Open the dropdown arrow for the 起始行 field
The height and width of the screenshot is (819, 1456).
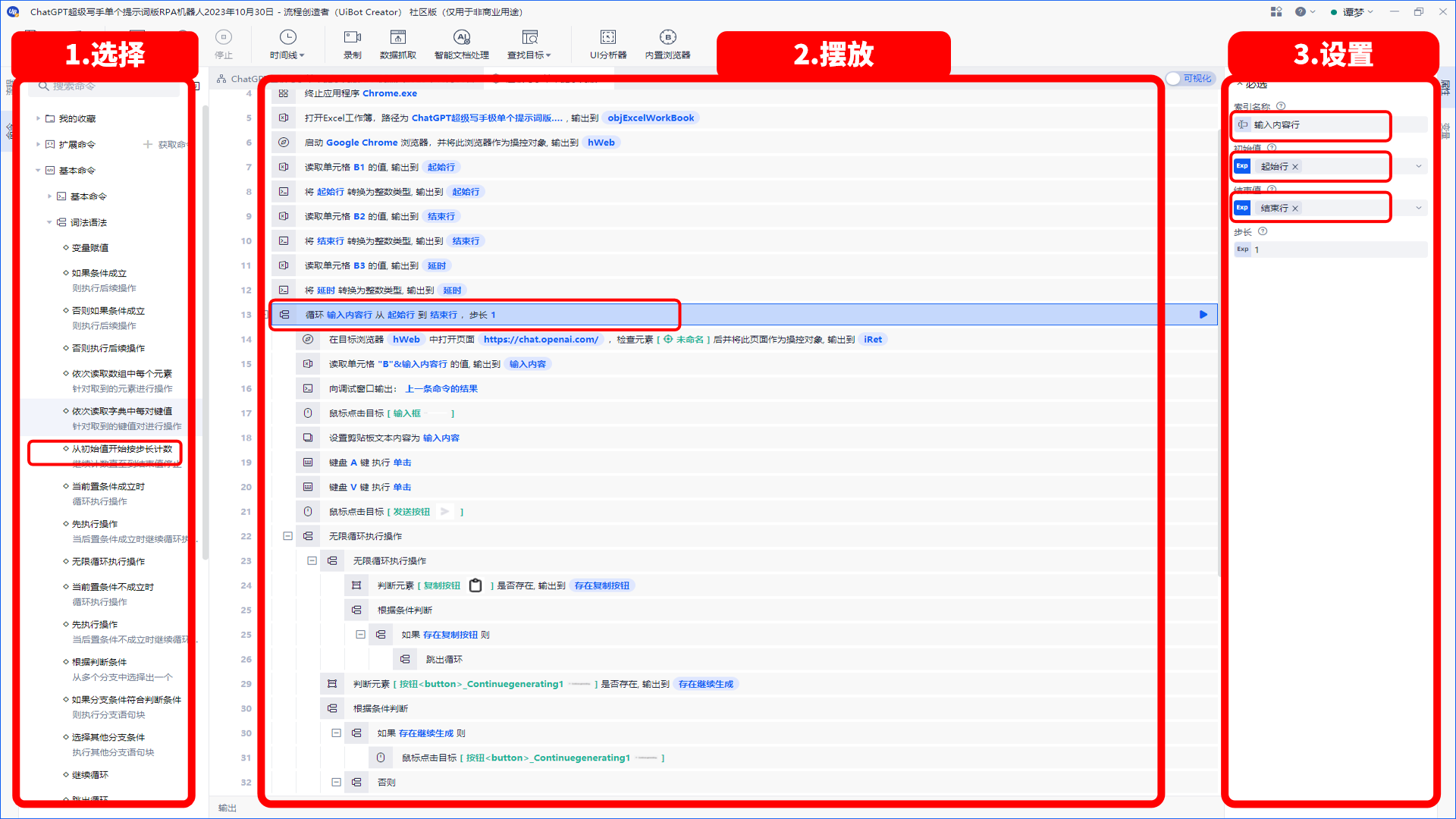(1419, 167)
